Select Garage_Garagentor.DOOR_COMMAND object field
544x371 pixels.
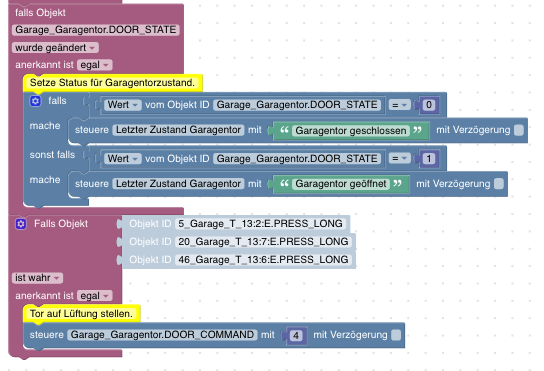tap(162, 335)
